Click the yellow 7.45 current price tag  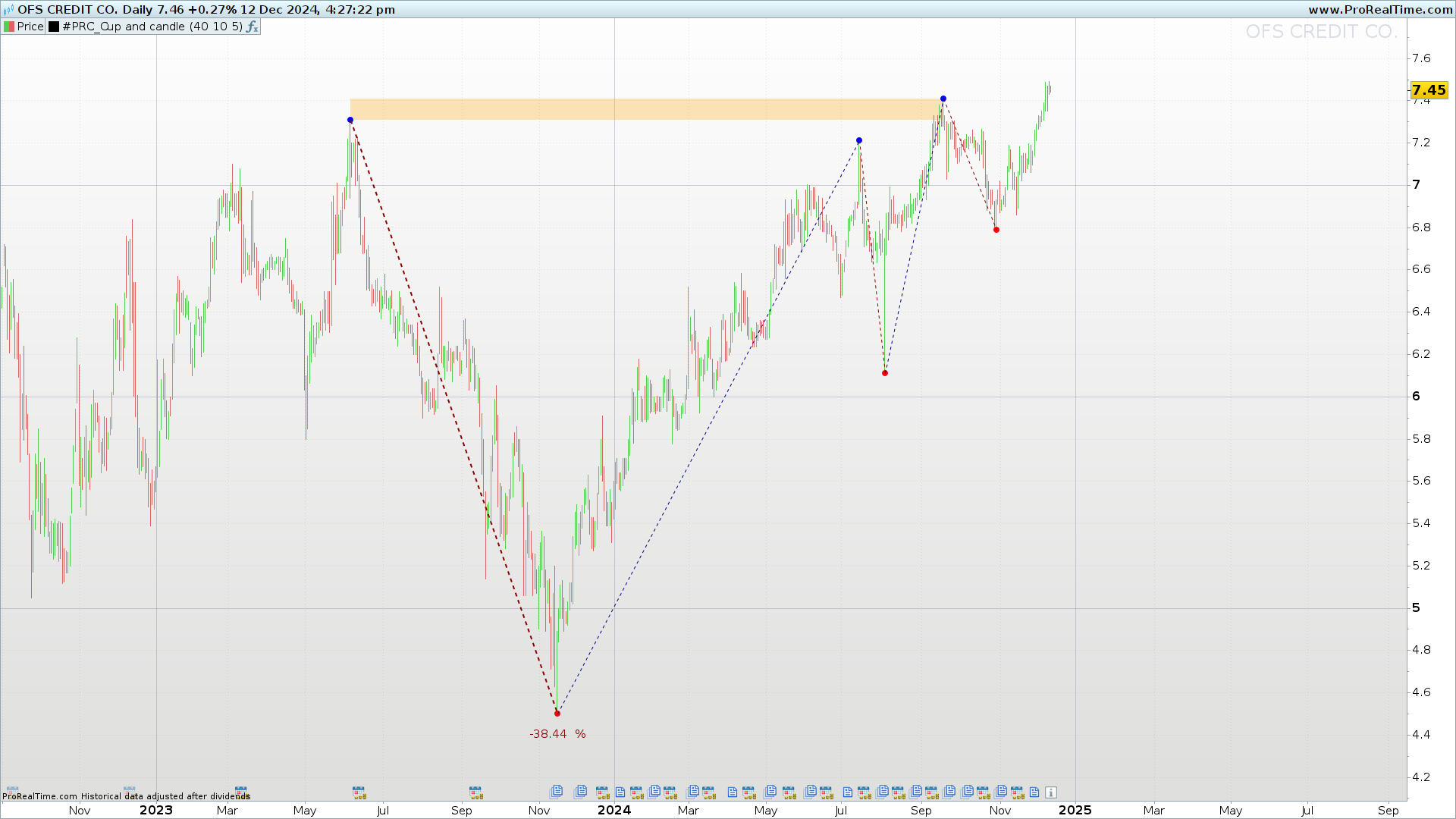tap(1429, 90)
